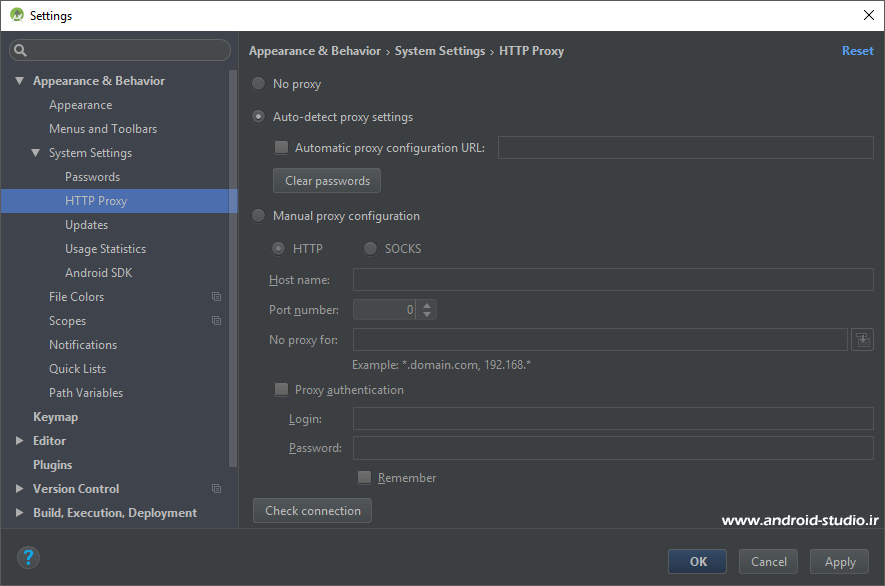Click the down arrow of the Port spinner
Screen dimensions: 885x586
[x=427, y=314]
